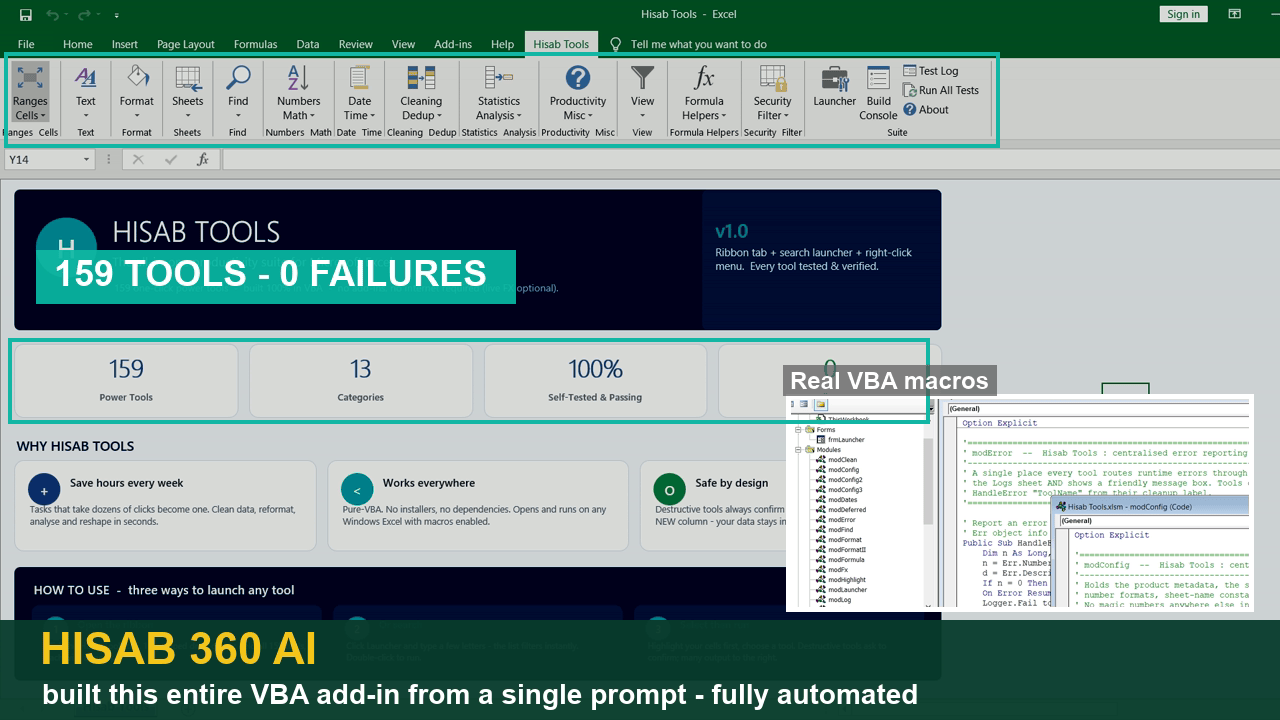
Task: Click the Hisab Tools ribbon tab
Action: coord(561,44)
